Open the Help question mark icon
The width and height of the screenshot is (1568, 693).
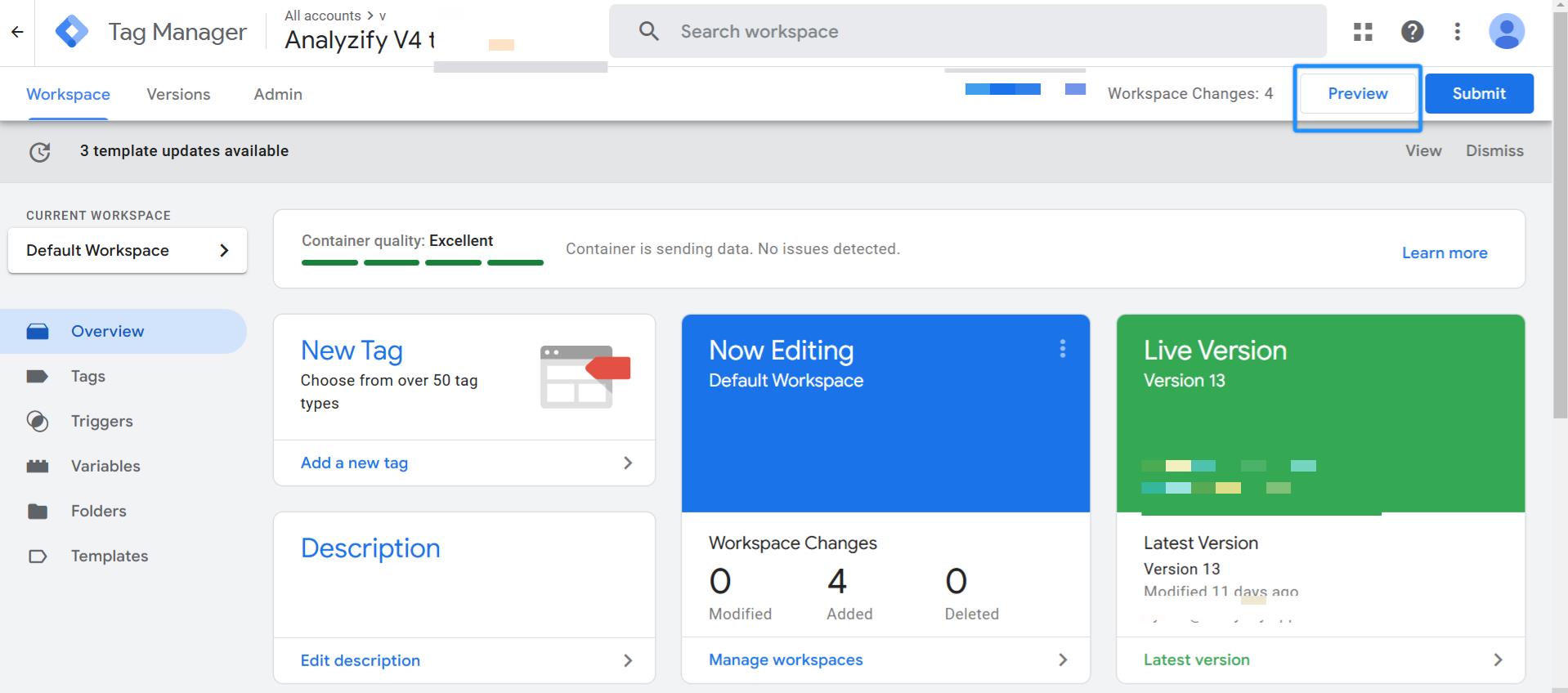click(1412, 32)
